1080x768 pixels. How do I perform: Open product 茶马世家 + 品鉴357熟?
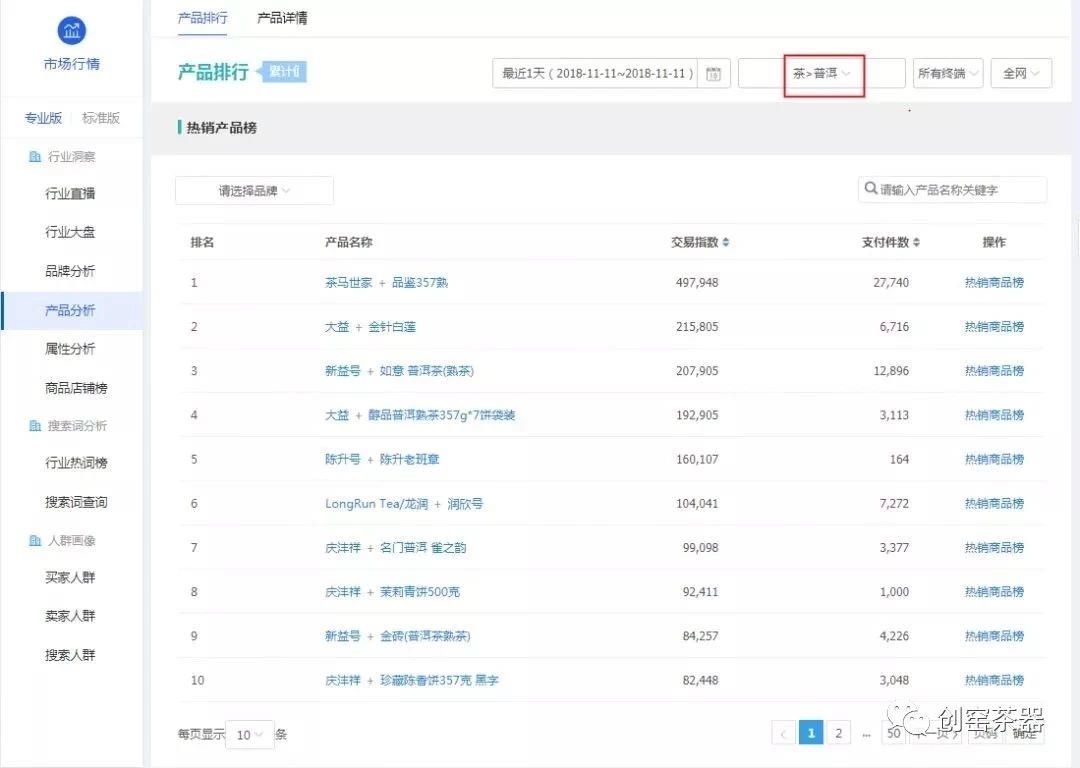tap(386, 282)
